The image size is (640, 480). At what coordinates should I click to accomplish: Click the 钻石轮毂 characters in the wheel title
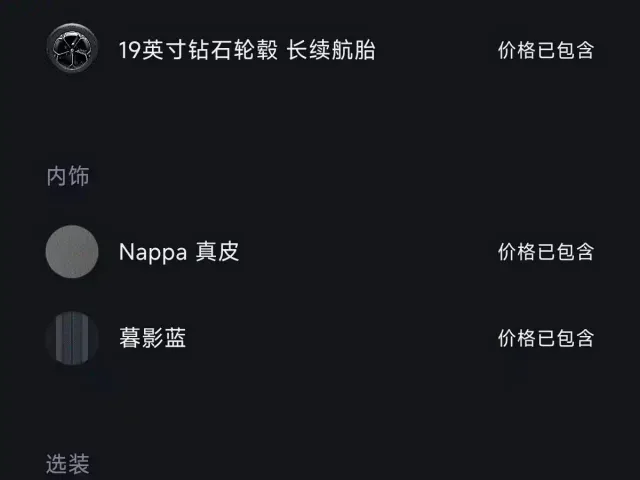point(233,50)
